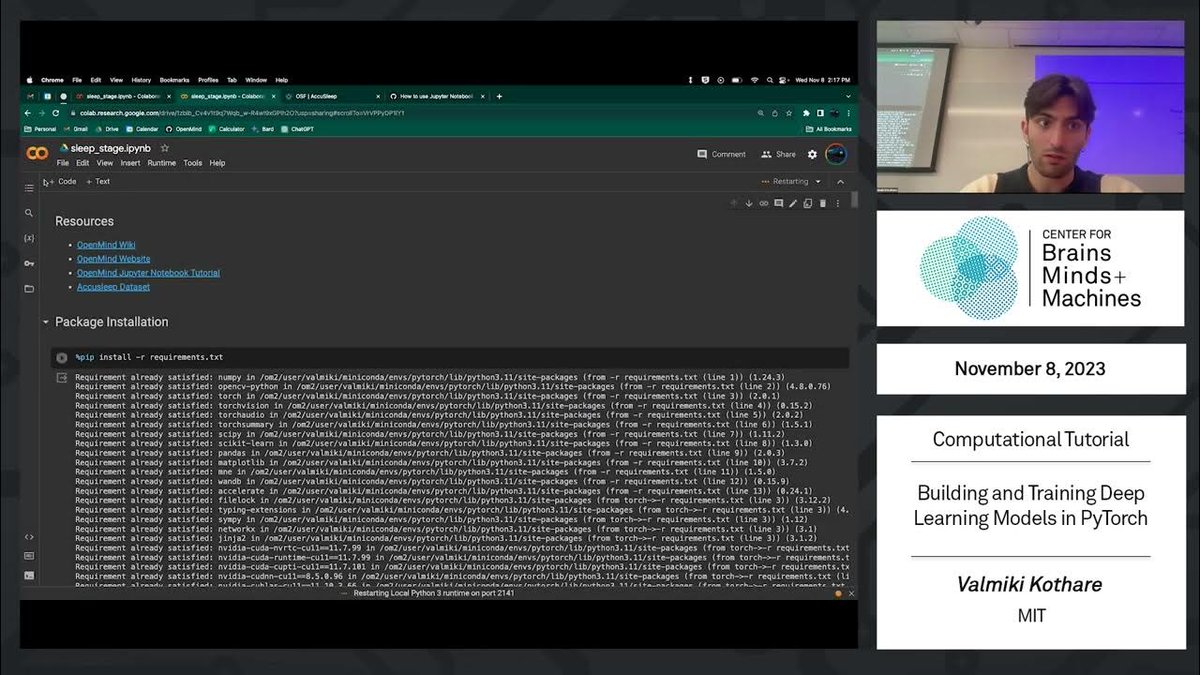Star the sleep_stage.ipynb notebook
The height and width of the screenshot is (675, 1200).
click(x=165, y=148)
